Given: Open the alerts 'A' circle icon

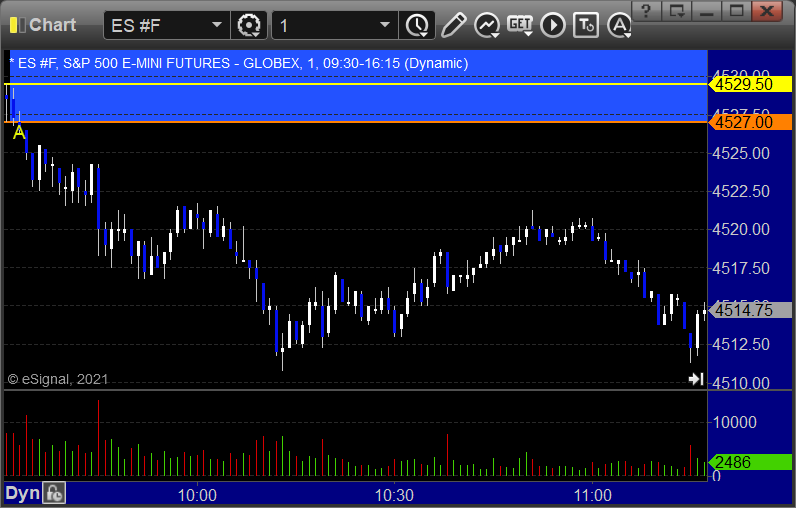Looking at the screenshot, I should point(619,25).
